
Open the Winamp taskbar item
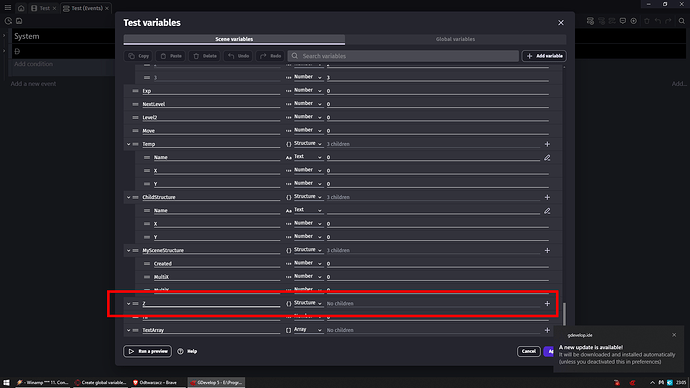(x=43, y=382)
